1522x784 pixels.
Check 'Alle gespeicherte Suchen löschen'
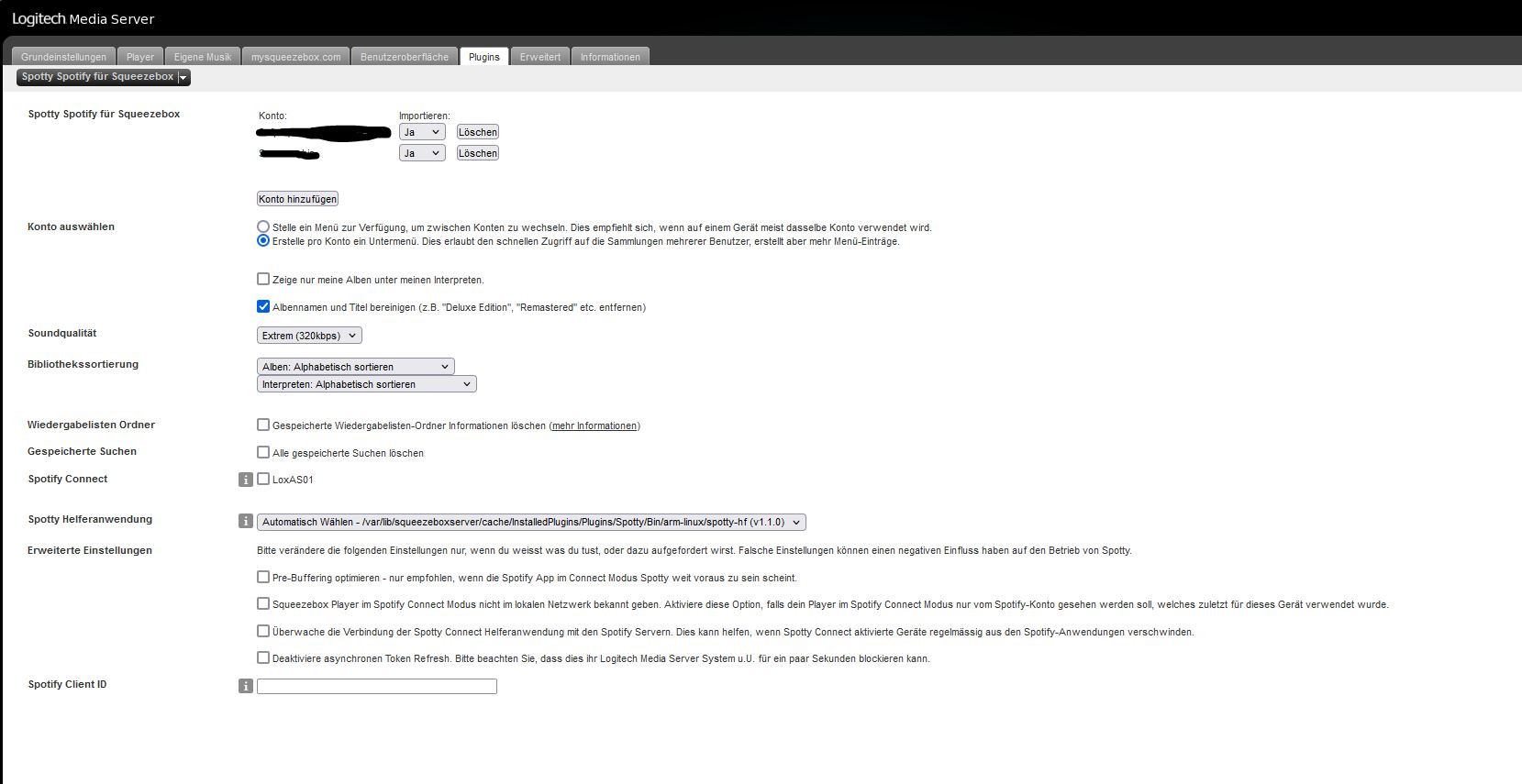(263, 452)
